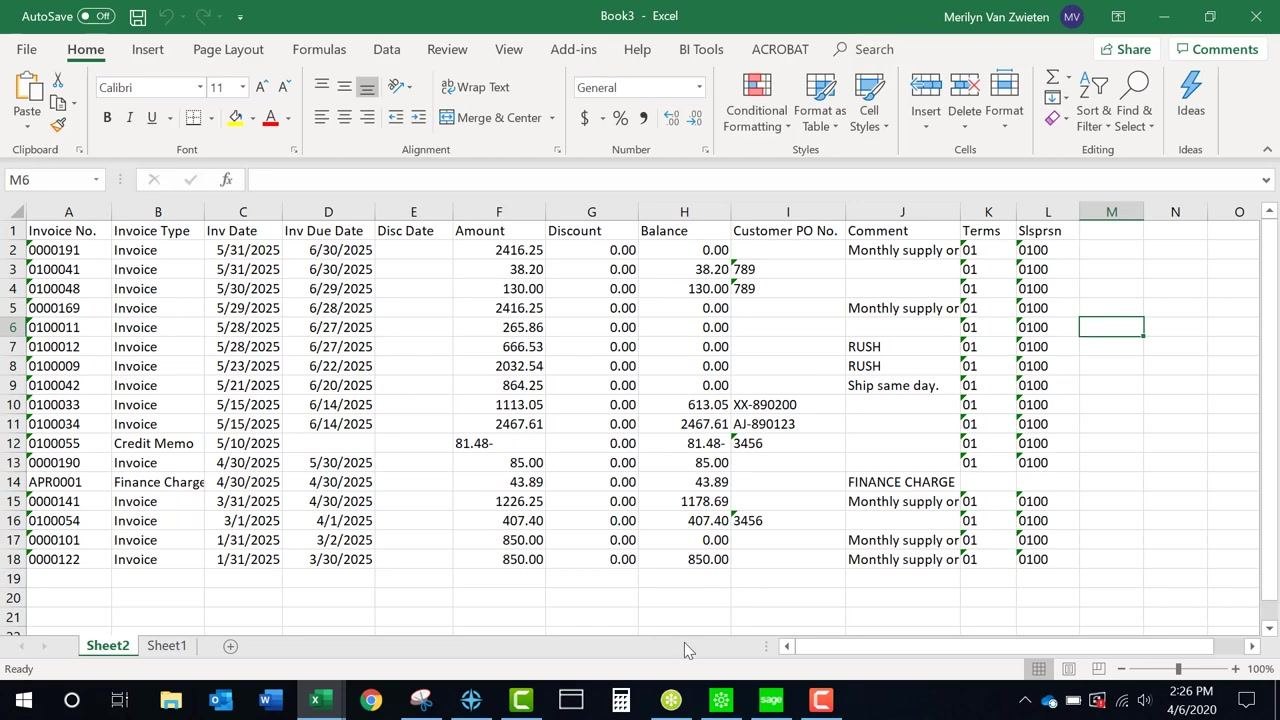Viewport: 1280px width, 720px height.
Task: Click in the formula bar input
Action: (x=754, y=180)
